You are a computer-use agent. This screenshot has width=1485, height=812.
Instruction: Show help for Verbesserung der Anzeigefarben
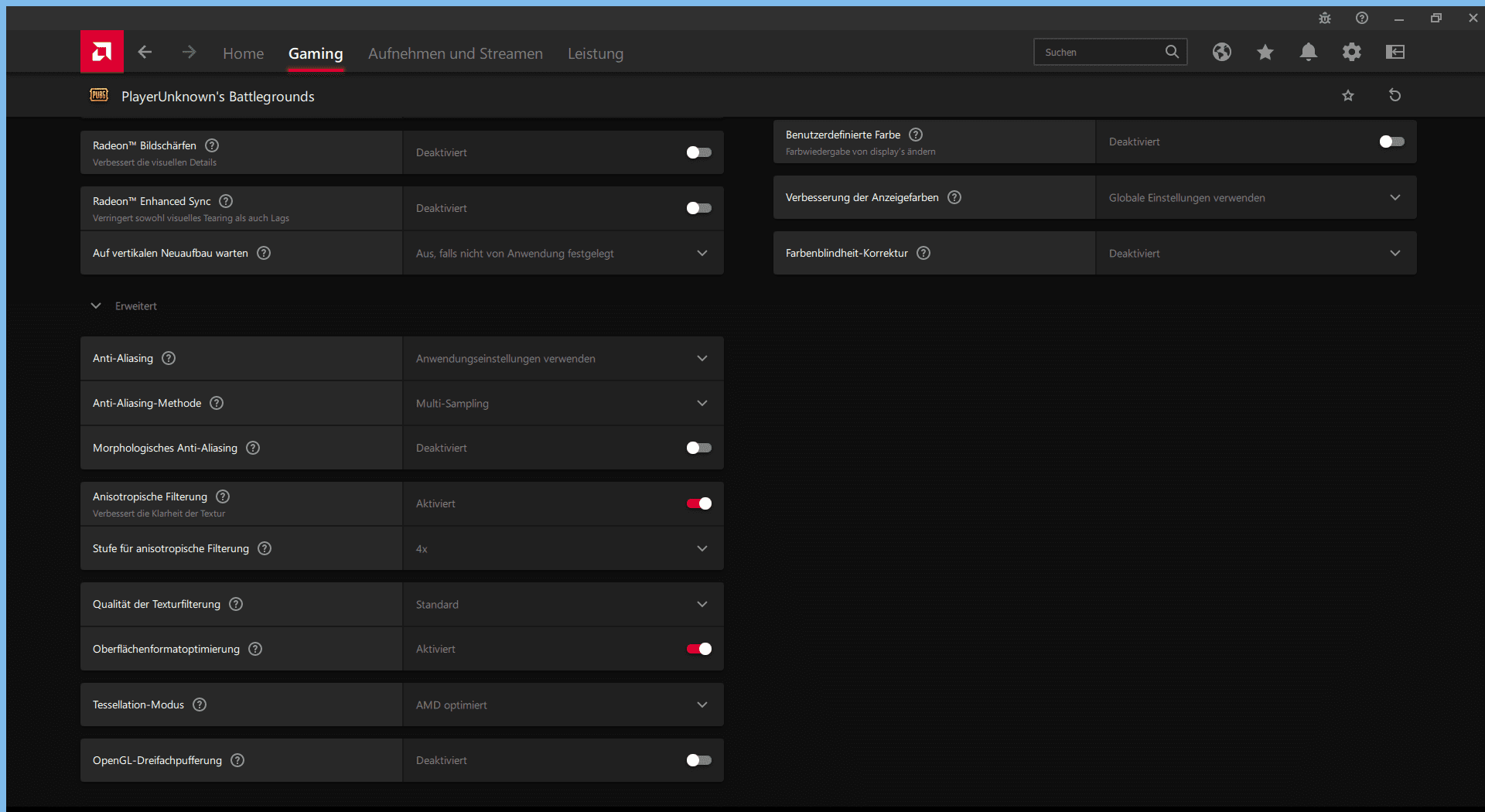[954, 197]
